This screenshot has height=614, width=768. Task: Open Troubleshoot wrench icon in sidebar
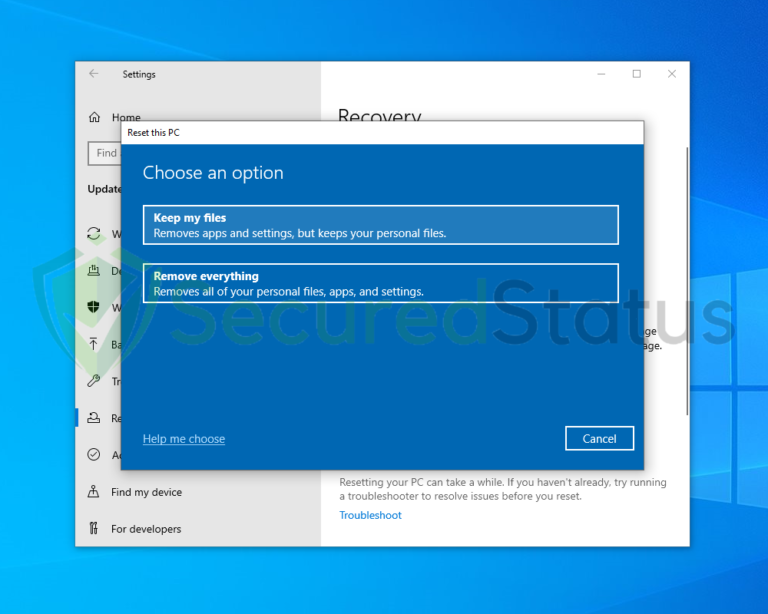pyautogui.click(x=94, y=380)
